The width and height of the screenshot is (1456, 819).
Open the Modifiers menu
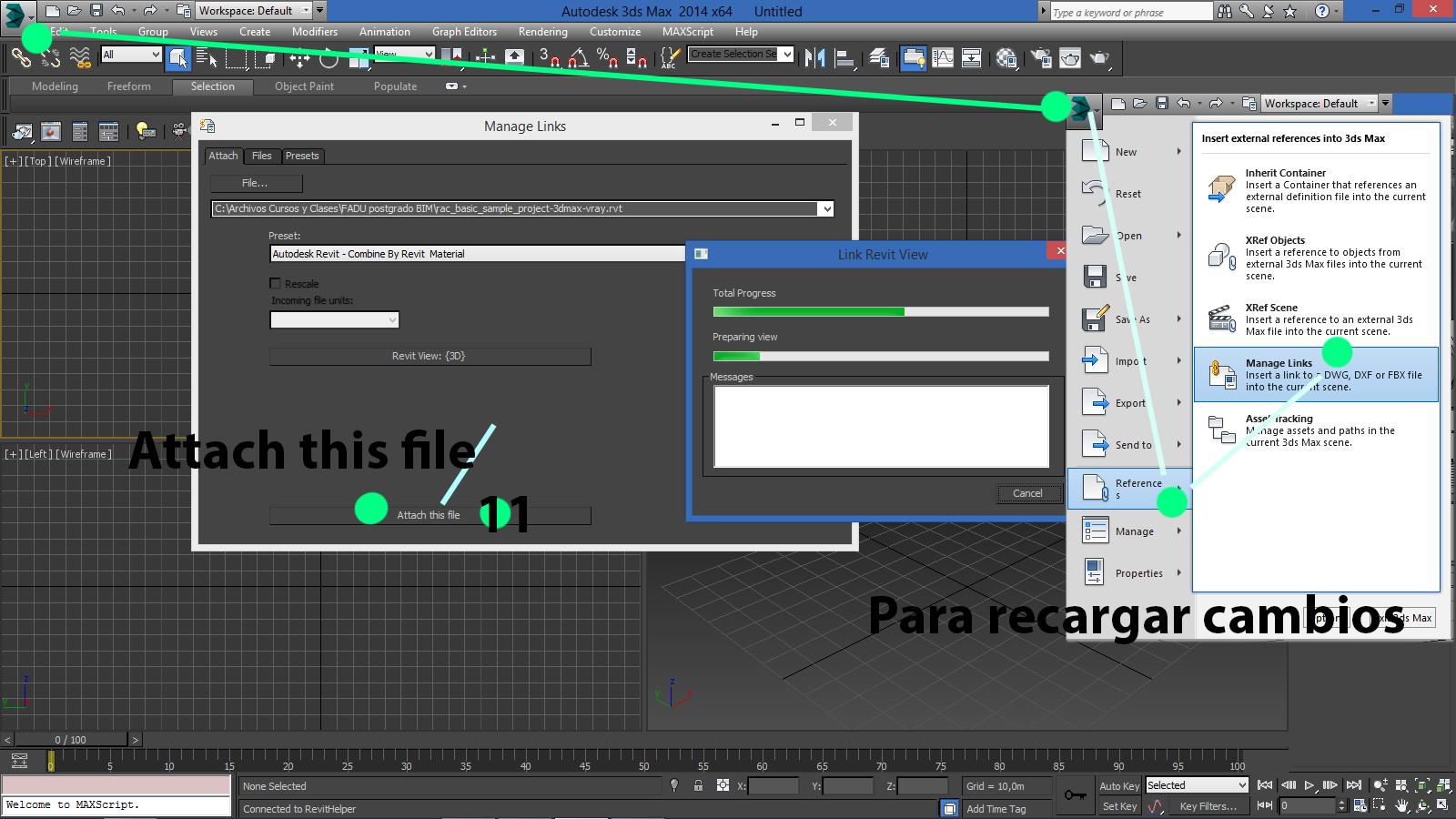point(315,32)
